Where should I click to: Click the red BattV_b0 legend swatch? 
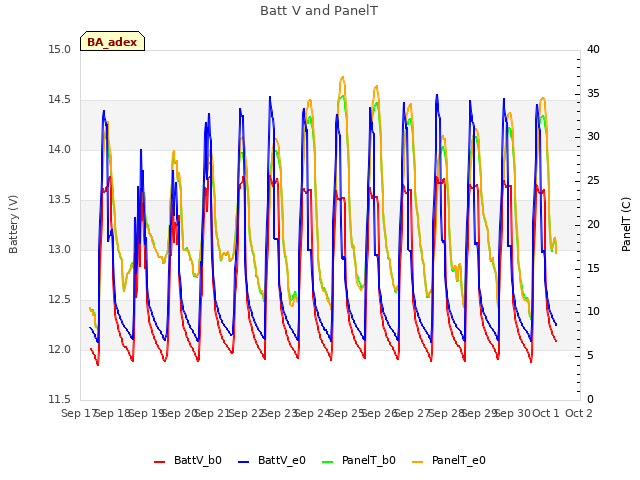(160, 462)
